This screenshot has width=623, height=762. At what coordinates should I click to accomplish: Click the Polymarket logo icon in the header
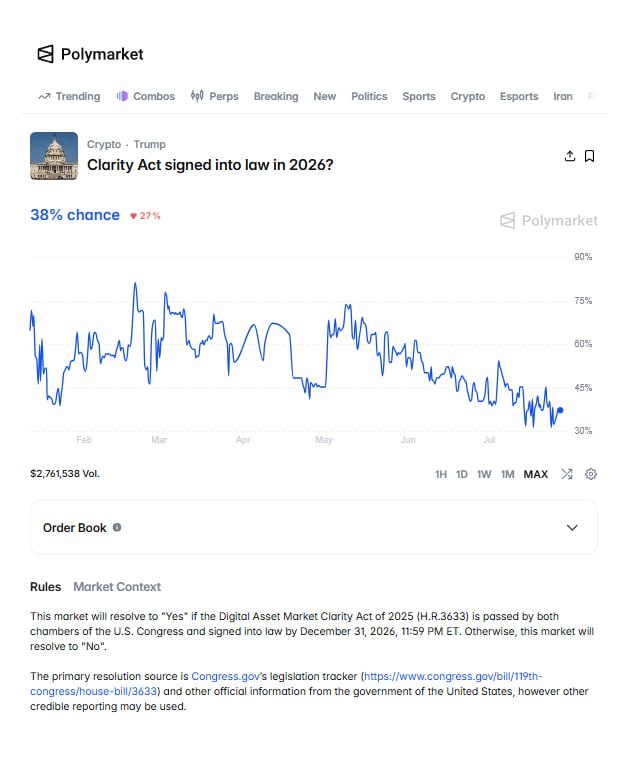click(46, 54)
